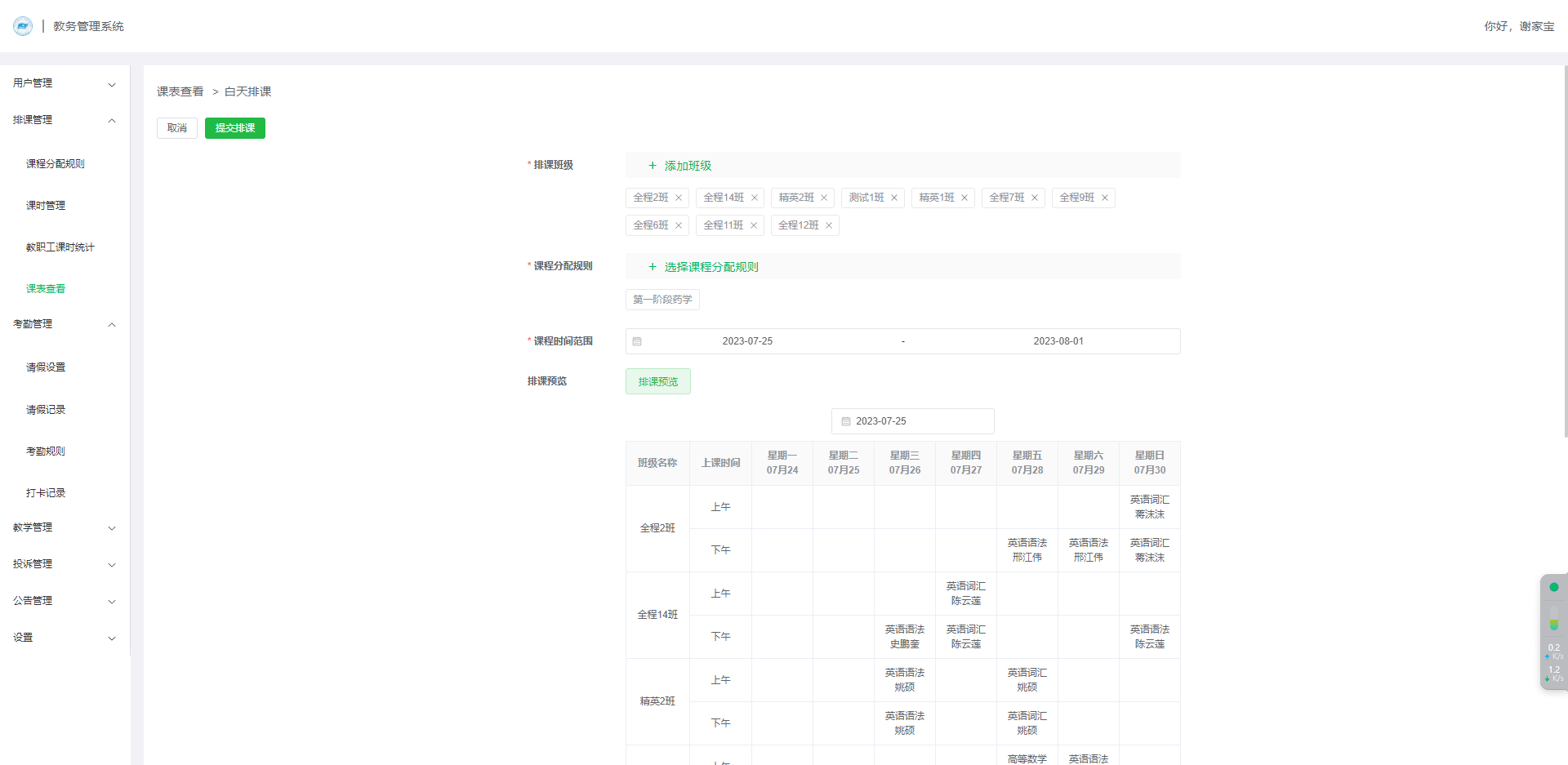
Task: Click calendar icon in preview date picker
Action: (846, 421)
